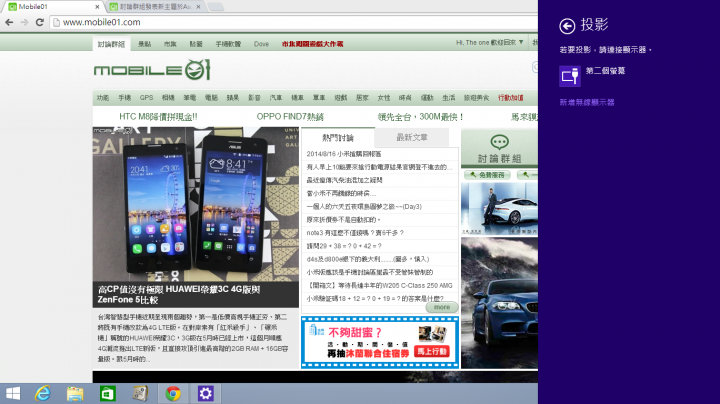This screenshot has width=720, height=404.
Task: Select the 第二個螢幕 projection icon
Action: click(x=570, y=76)
